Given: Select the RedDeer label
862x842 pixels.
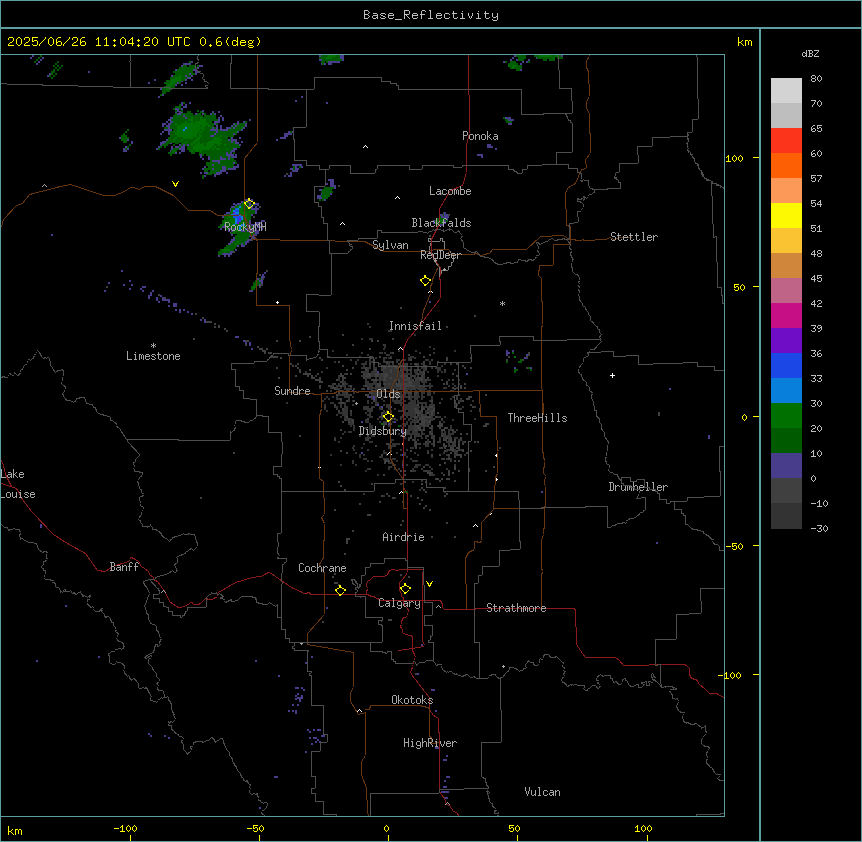Looking at the screenshot, I should click(x=440, y=255).
